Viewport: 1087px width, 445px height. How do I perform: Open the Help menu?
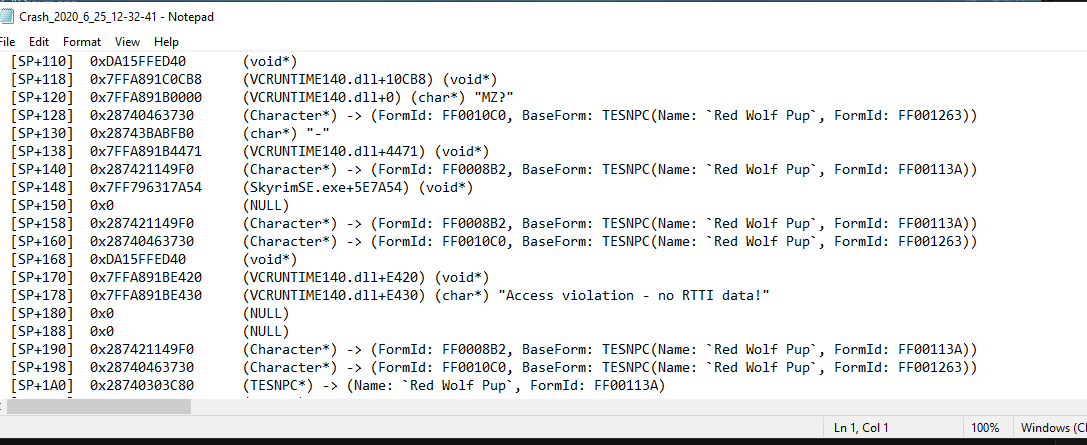pos(166,42)
